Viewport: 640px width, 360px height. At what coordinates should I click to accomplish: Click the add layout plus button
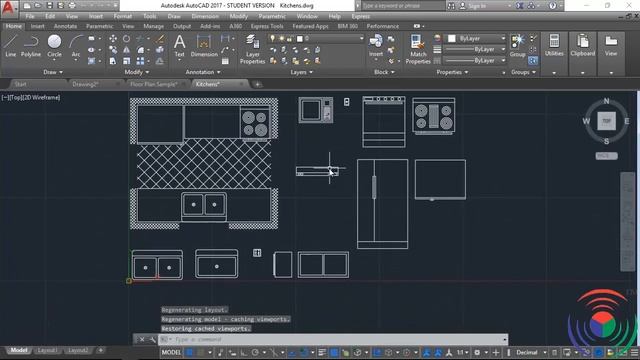point(100,350)
